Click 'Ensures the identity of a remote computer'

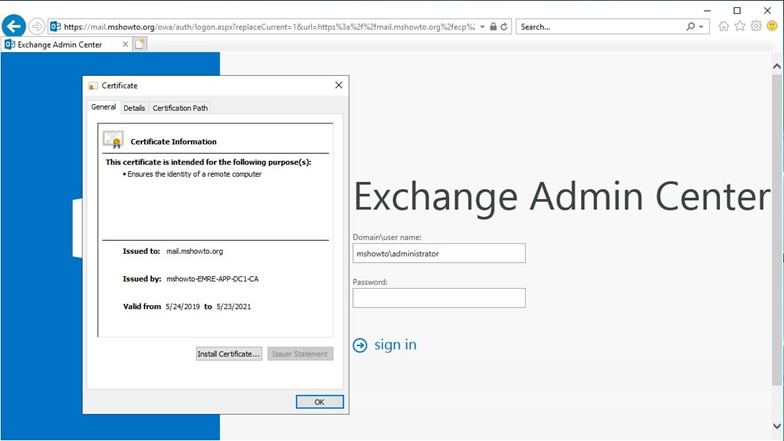point(194,174)
